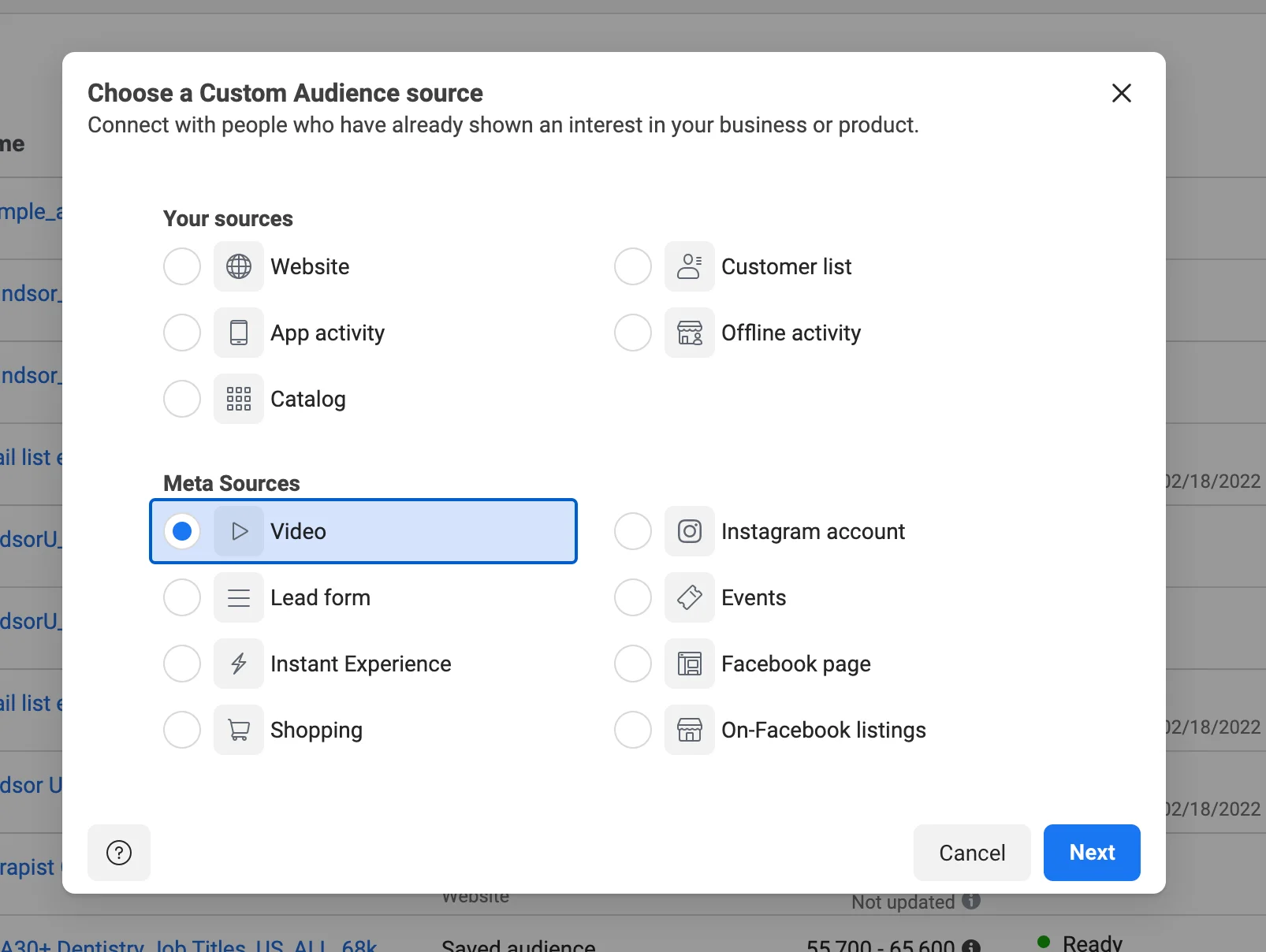Click the Website globe icon
1266x952 pixels.
(239, 266)
